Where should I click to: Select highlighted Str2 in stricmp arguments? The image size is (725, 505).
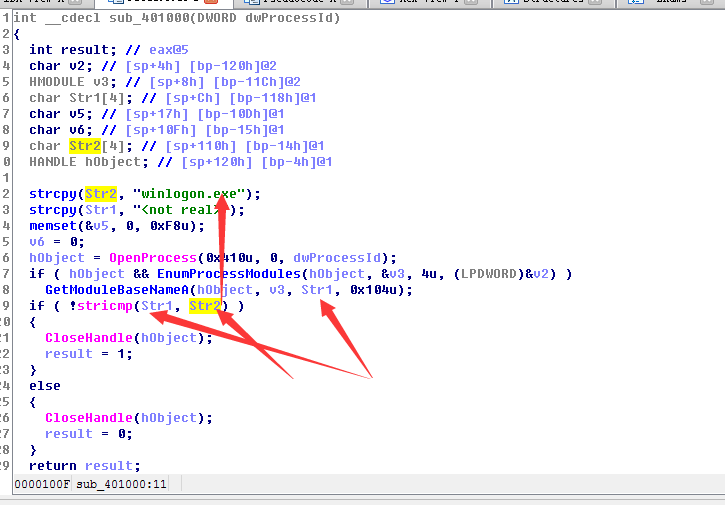click(204, 305)
